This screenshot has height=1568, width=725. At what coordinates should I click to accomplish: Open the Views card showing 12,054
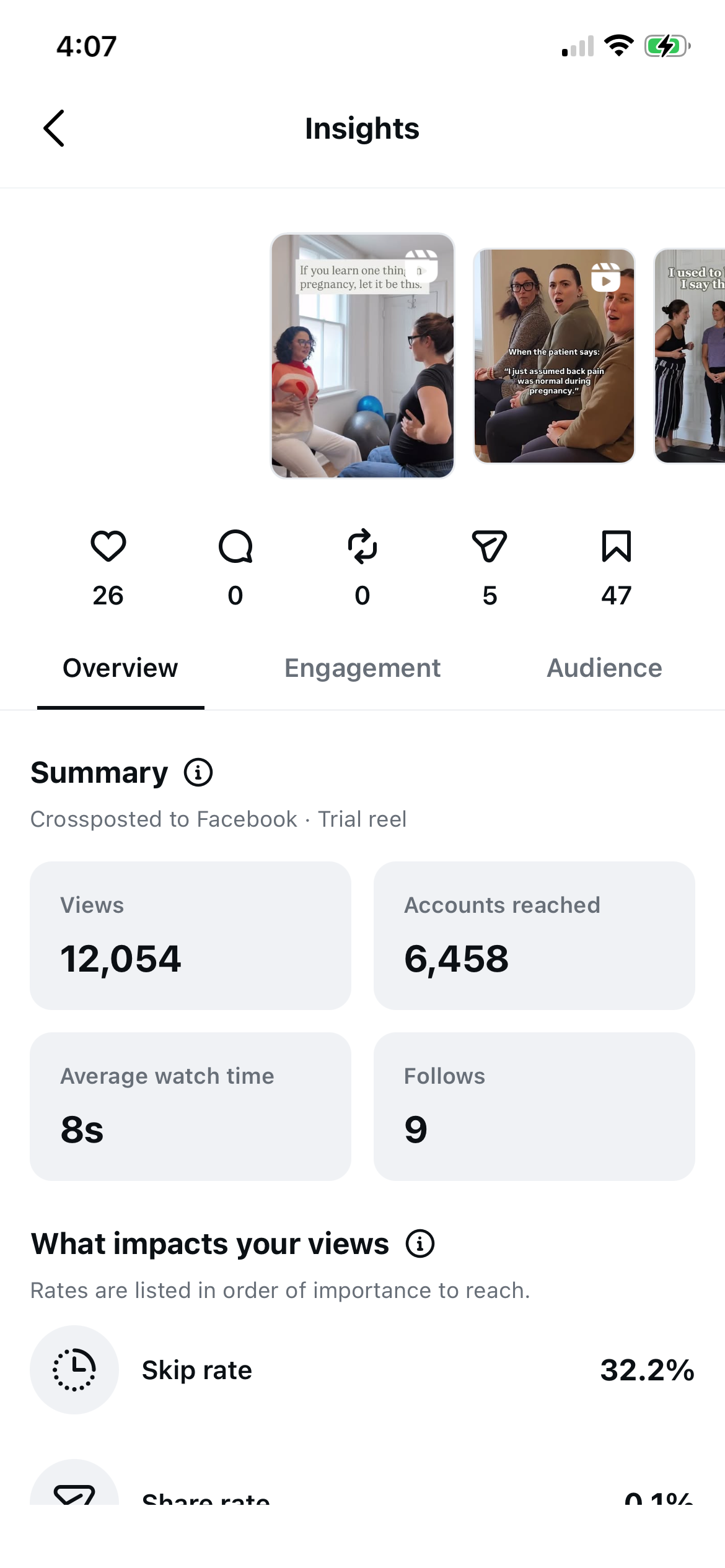click(x=190, y=936)
